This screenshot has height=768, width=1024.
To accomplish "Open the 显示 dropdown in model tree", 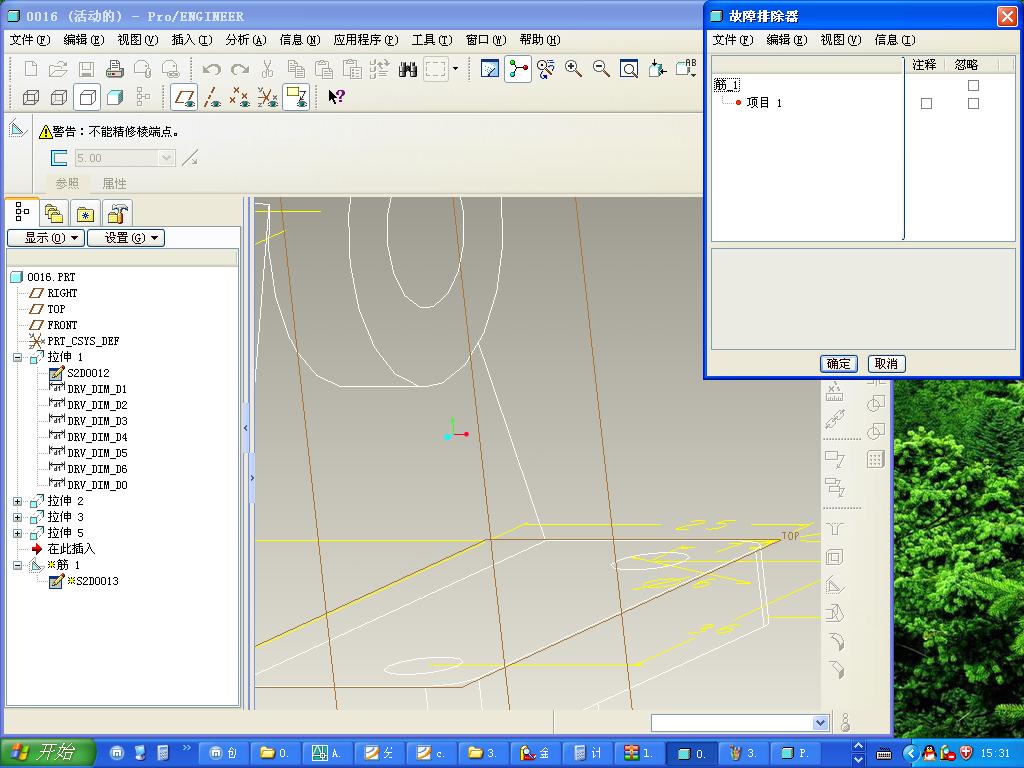I will pyautogui.click(x=46, y=238).
